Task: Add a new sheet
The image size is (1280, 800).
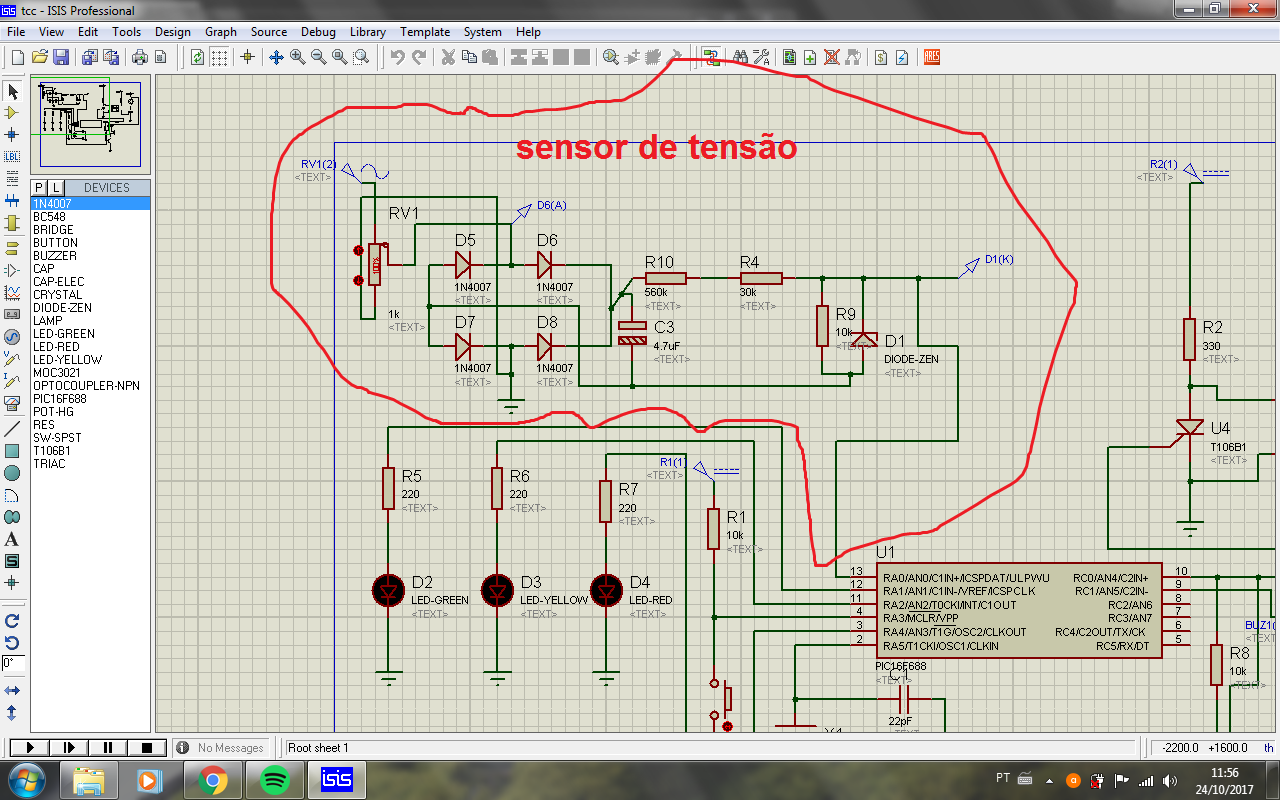Action: [810, 57]
